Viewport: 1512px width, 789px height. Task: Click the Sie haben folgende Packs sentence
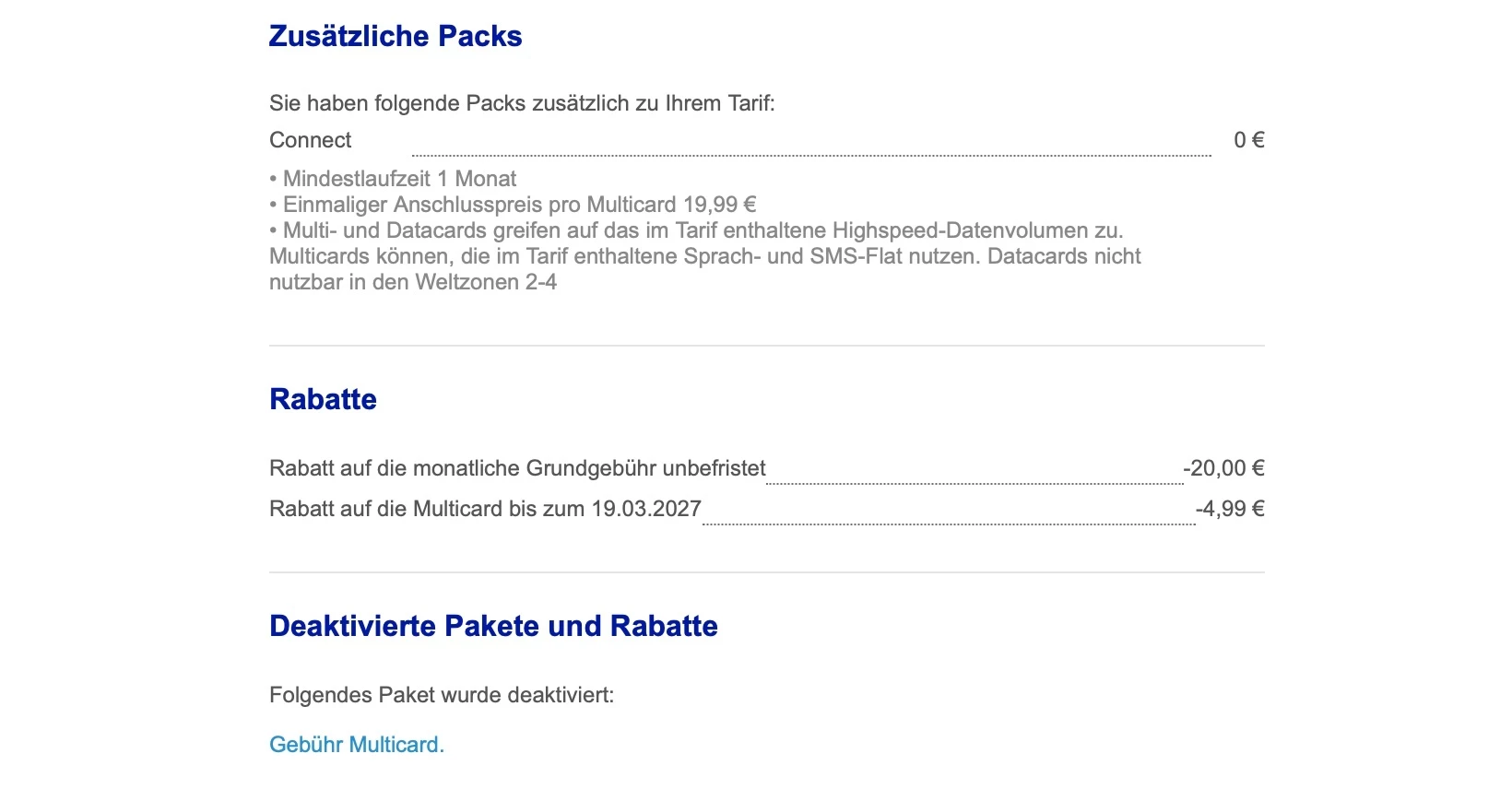(x=522, y=103)
